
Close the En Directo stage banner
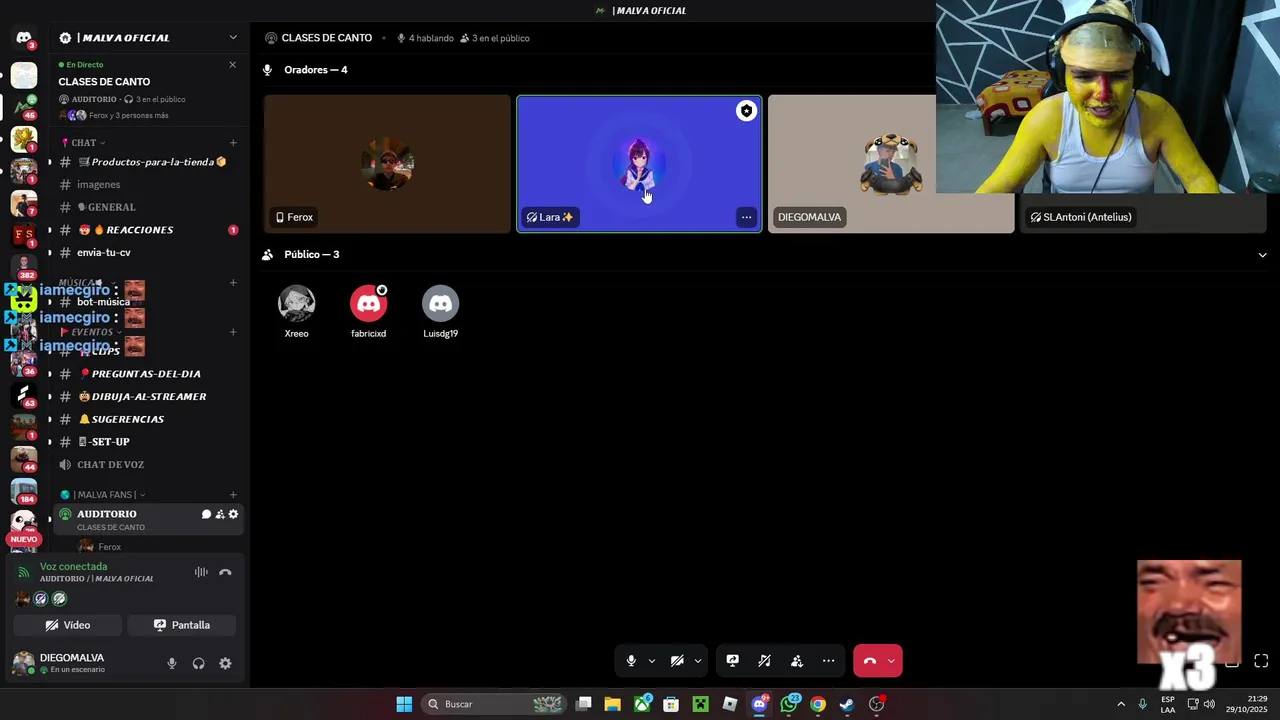(x=233, y=65)
